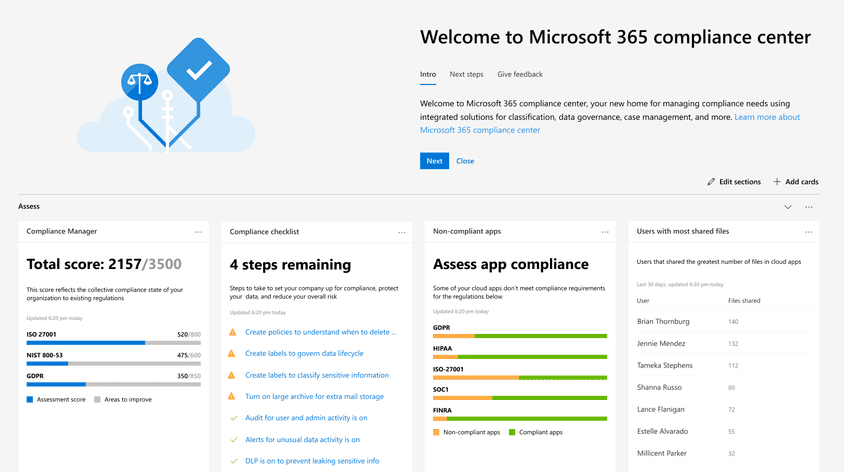Image resolution: width=844 pixels, height=472 pixels.
Task: Click the ISO 27001 score progress bar
Action: tap(113, 343)
